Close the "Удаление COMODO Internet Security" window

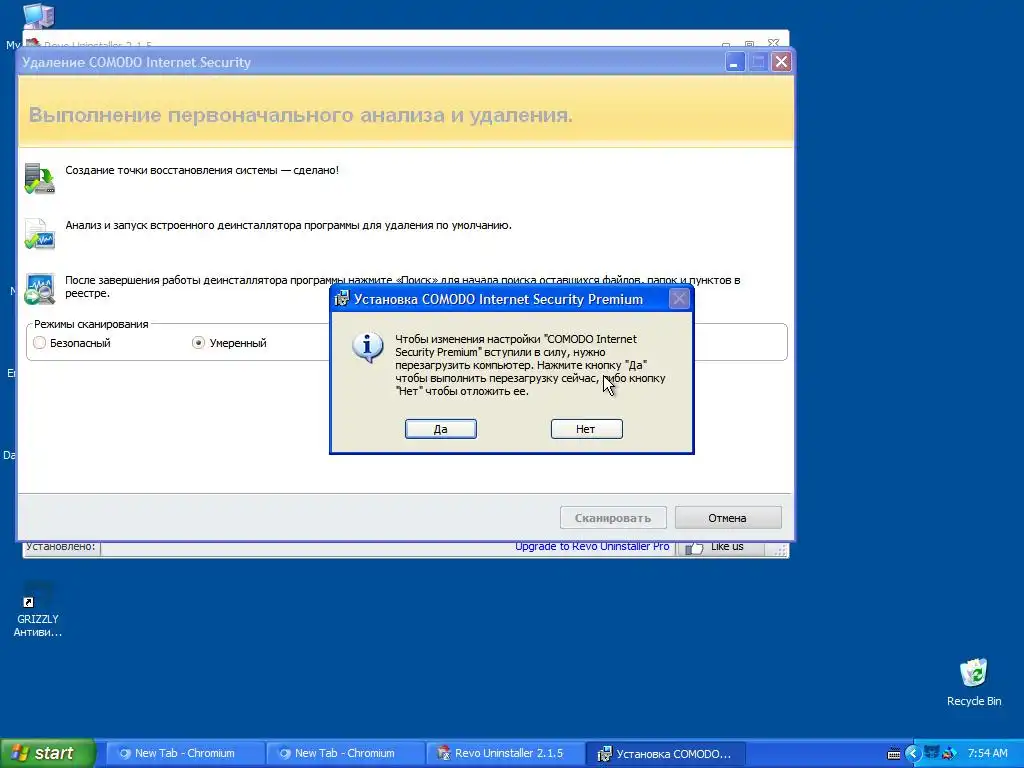(x=781, y=62)
